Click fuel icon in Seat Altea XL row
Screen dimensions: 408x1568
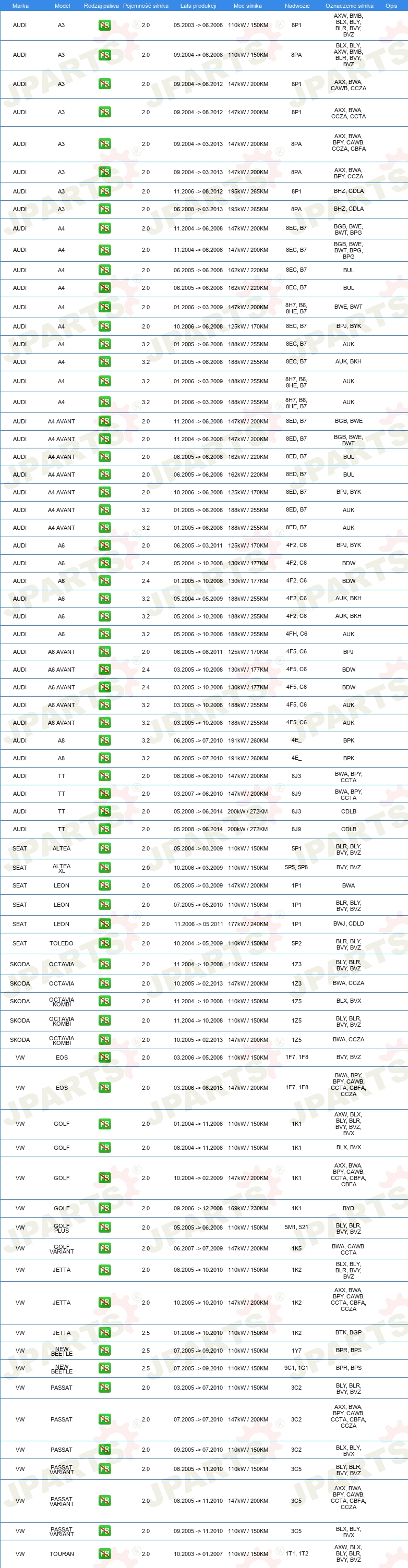105,869
